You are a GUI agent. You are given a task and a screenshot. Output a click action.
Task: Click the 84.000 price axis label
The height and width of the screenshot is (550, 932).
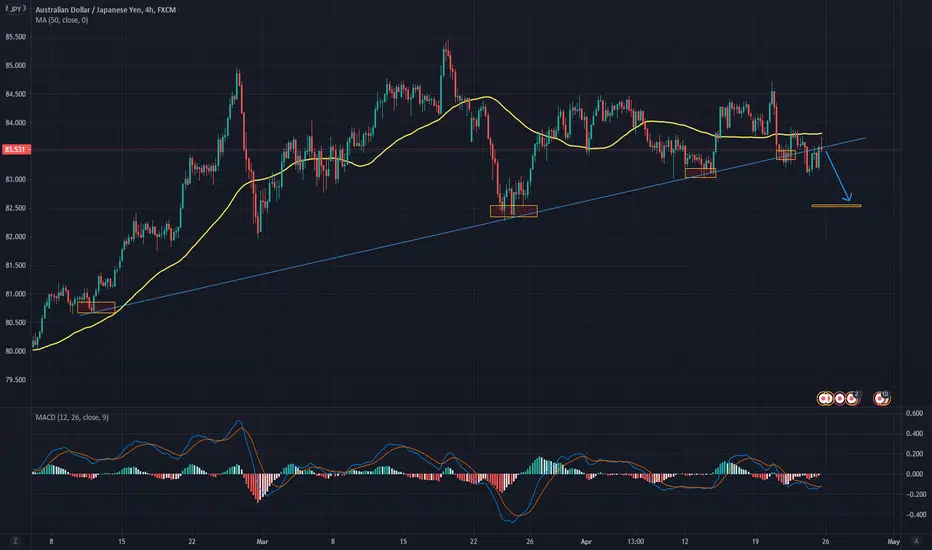tap(15, 122)
